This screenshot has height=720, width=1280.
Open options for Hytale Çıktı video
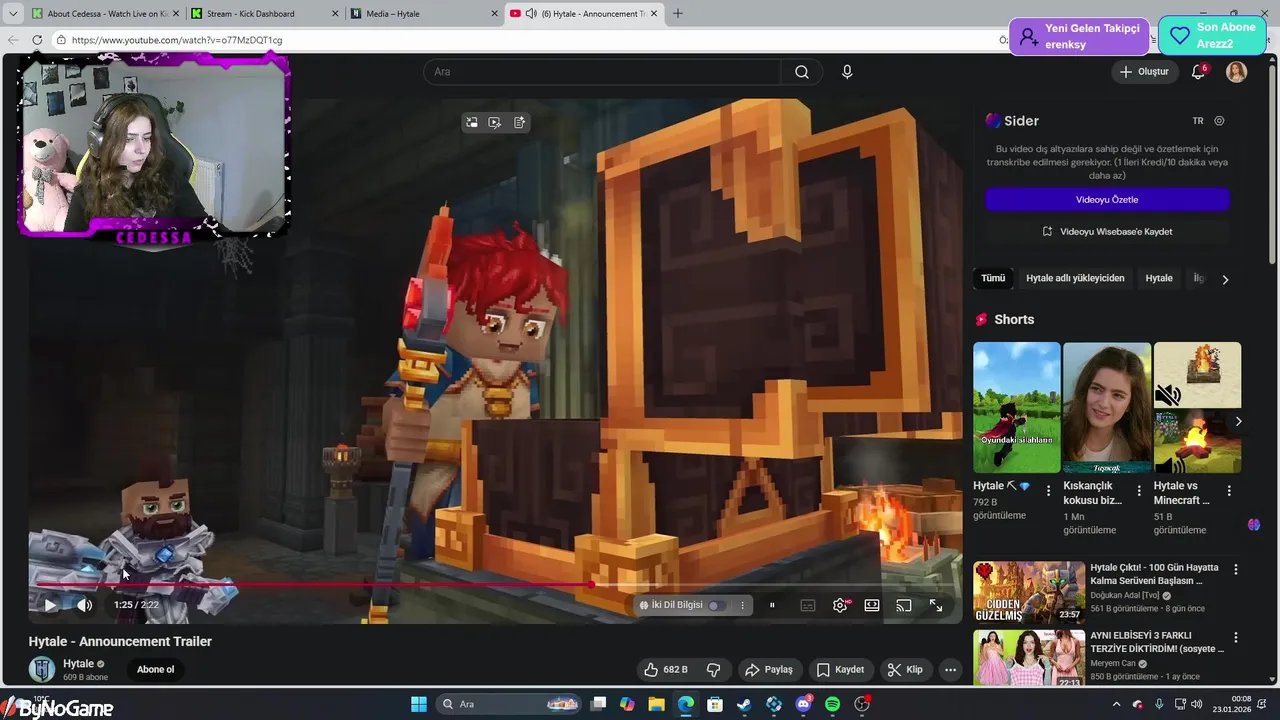coord(1235,569)
